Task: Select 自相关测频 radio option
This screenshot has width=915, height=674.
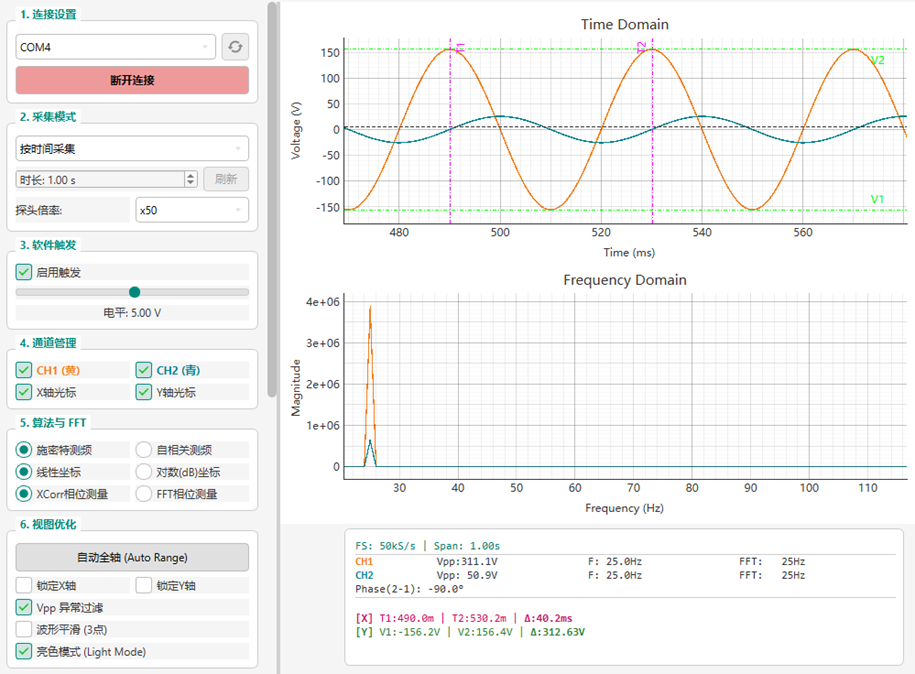Action: [x=144, y=449]
